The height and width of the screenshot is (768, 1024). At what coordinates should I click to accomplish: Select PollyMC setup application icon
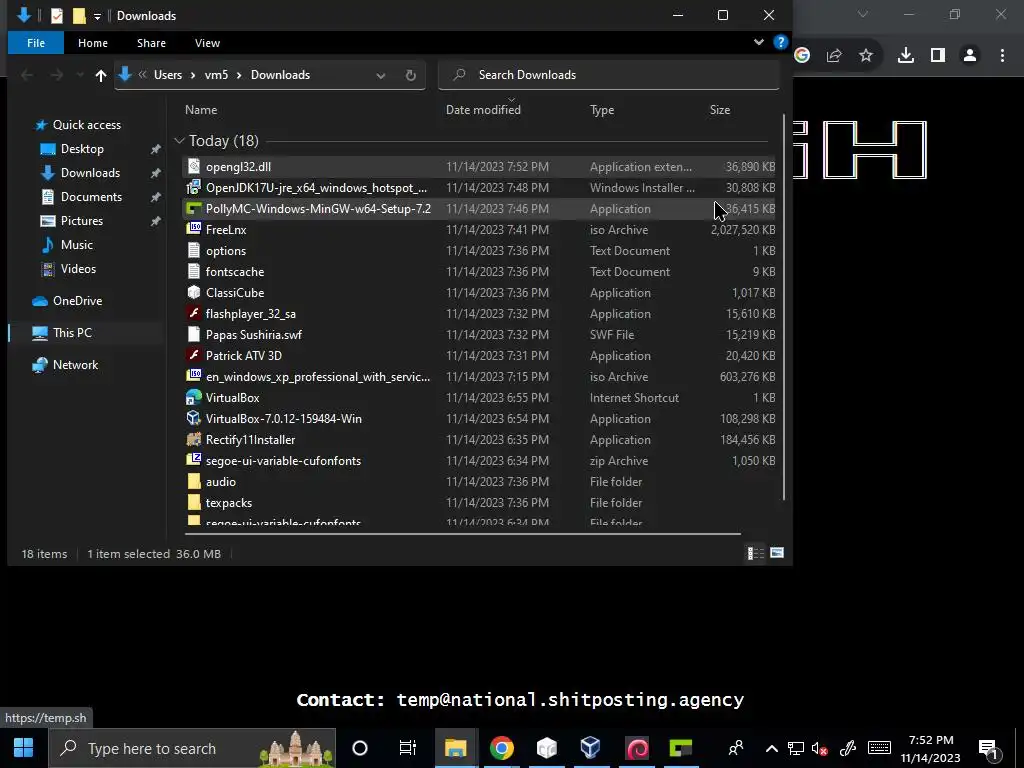coord(193,208)
